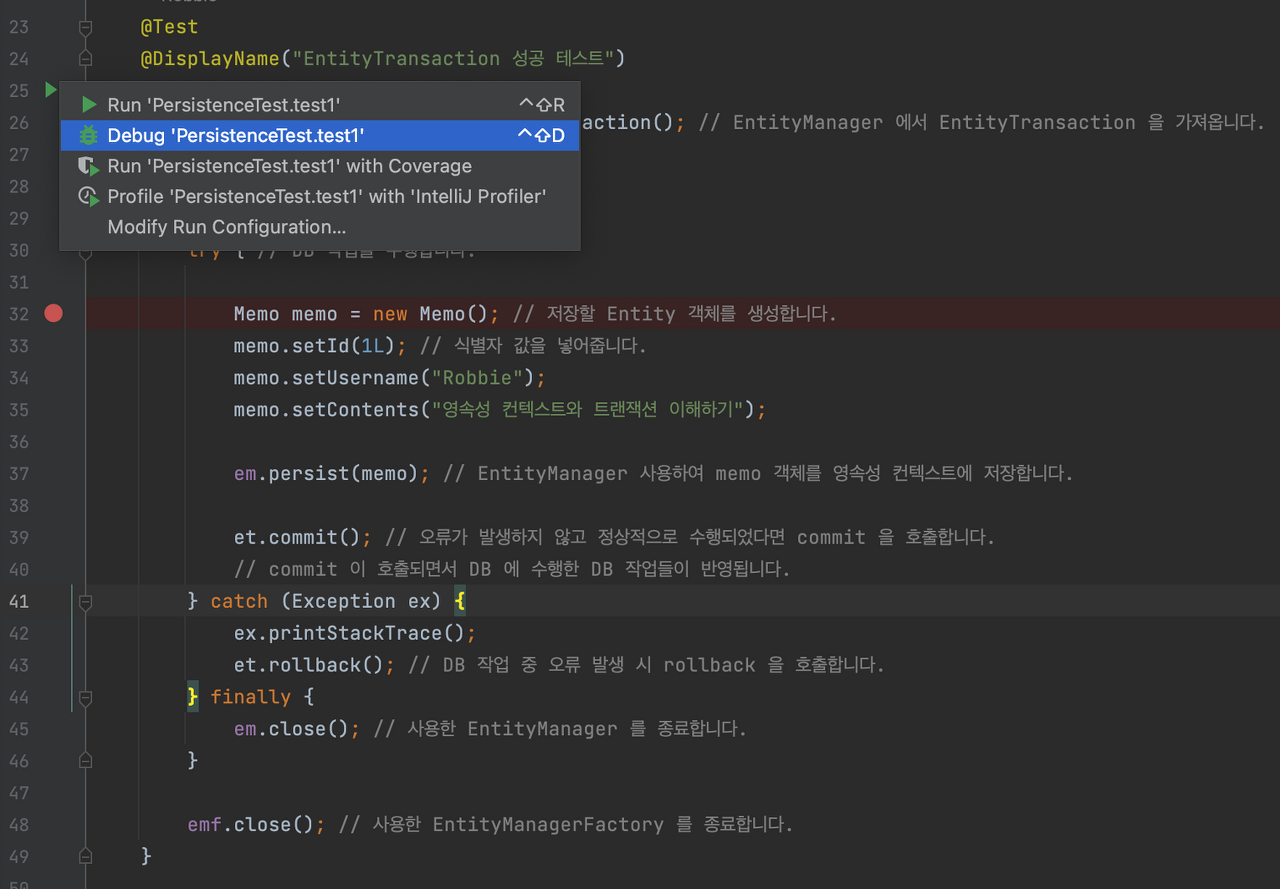Collapse the finally block fold marker at line 44
This screenshot has height=889, width=1280.
[85, 697]
